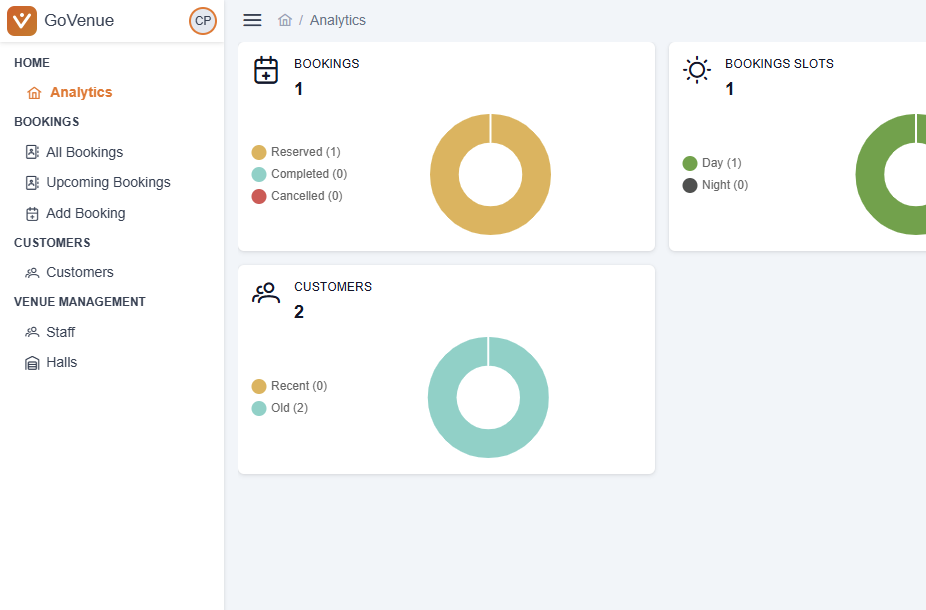The image size is (926, 610).
Task: Open the CP user avatar menu
Action: point(203,20)
